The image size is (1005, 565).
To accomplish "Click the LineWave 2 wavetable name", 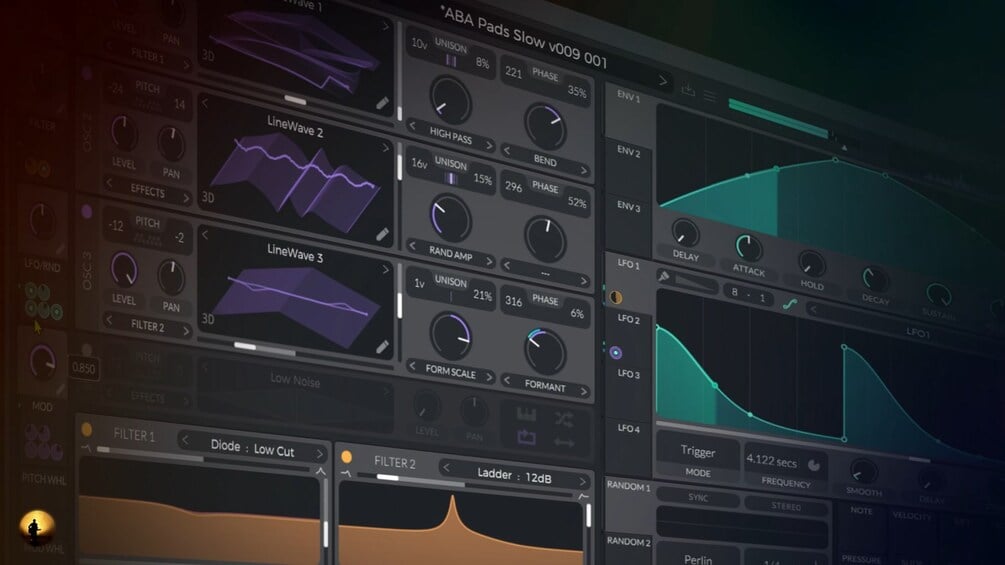I will pyautogui.click(x=295, y=127).
